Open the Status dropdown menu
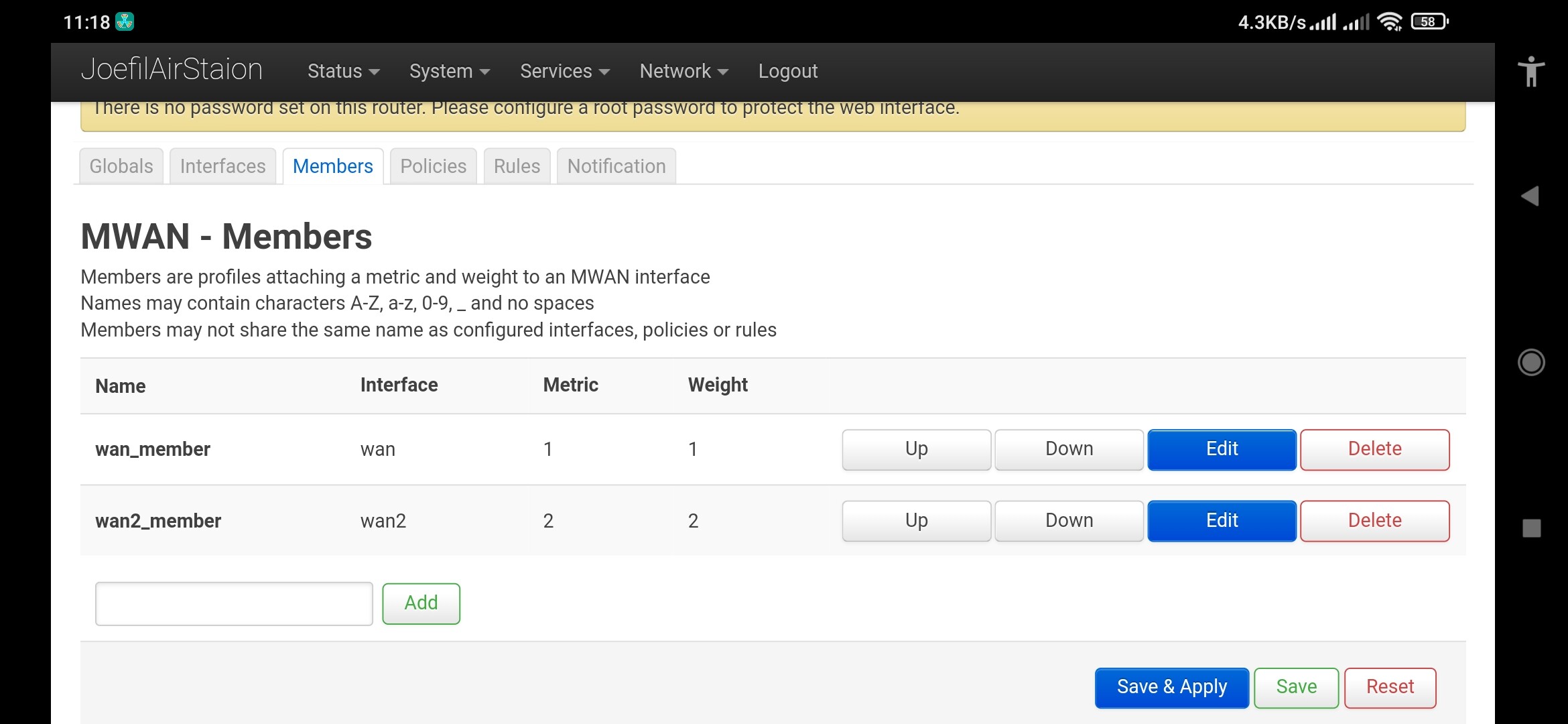The height and width of the screenshot is (724, 1568). [x=342, y=70]
